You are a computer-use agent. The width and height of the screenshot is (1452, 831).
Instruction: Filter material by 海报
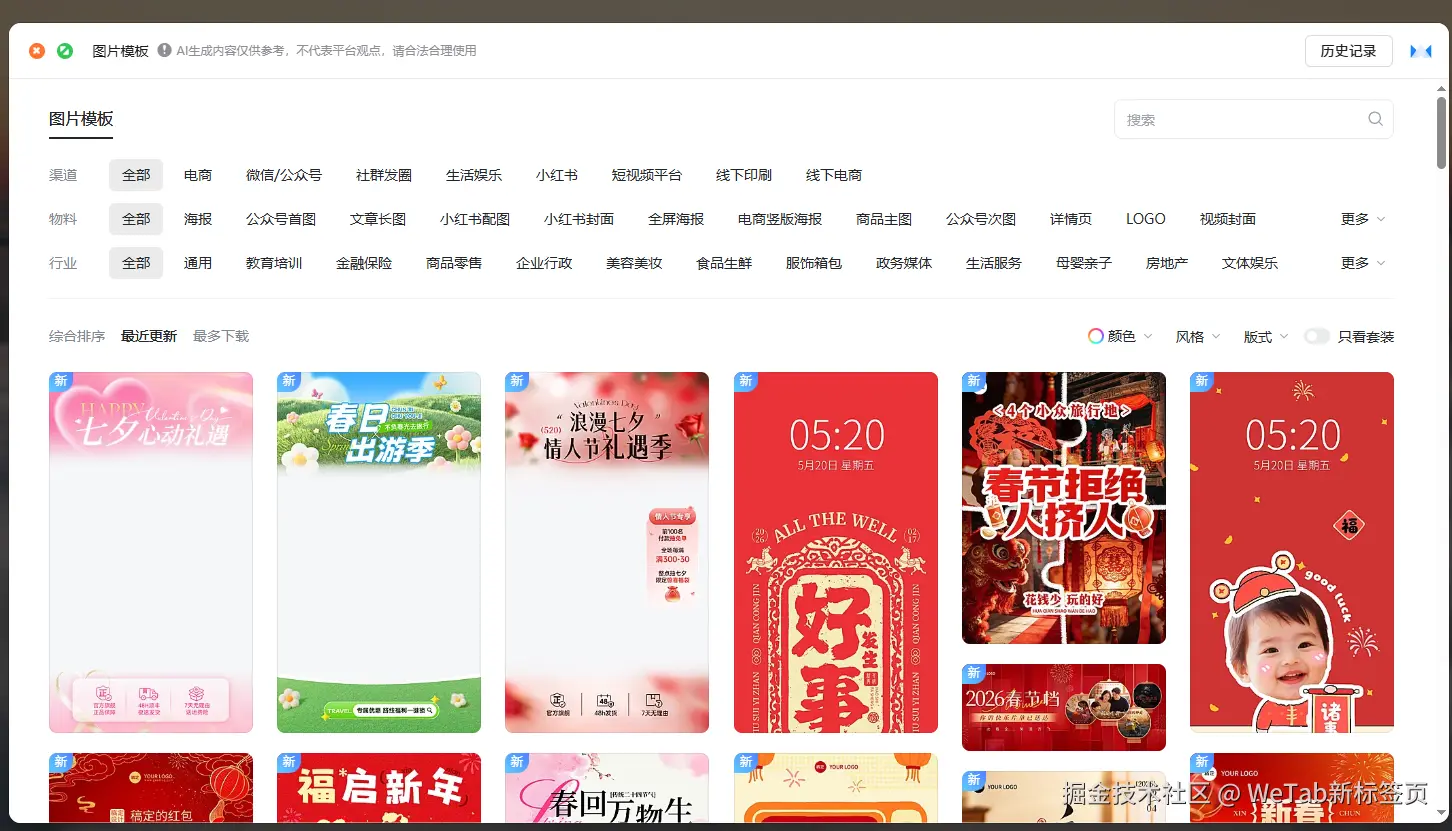coord(198,219)
